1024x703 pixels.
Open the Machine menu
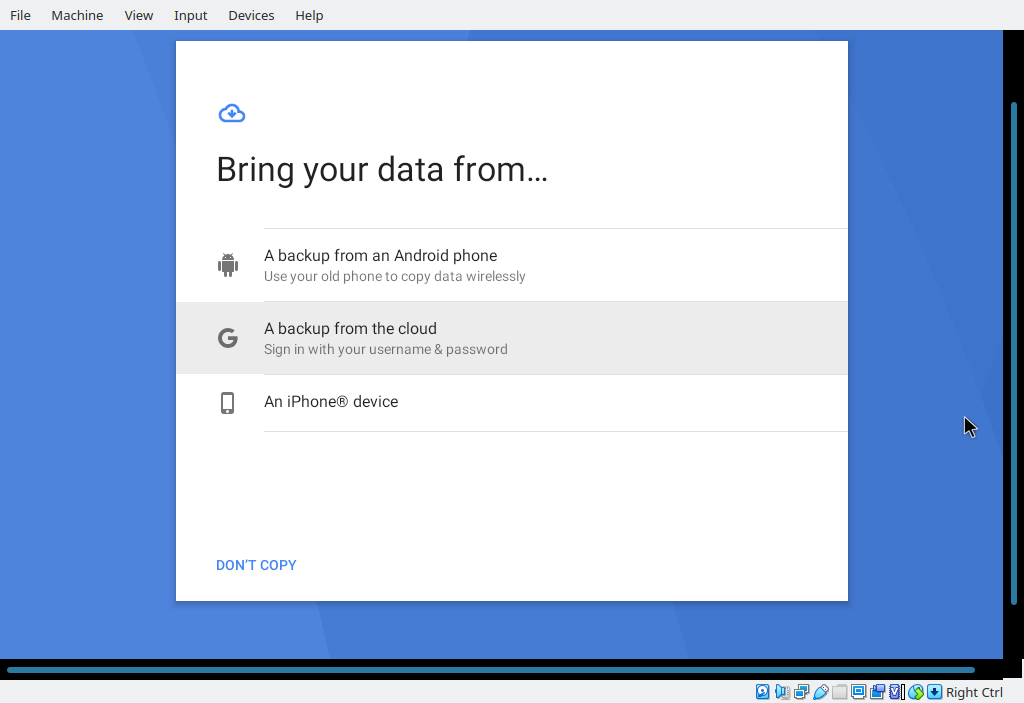click(x=77, y=15)
